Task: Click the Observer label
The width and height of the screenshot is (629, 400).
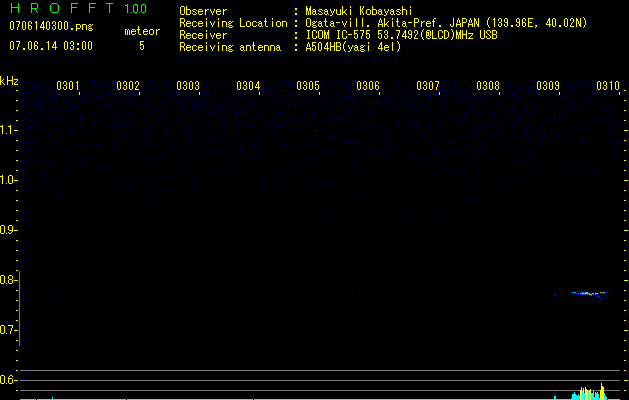Action: (x=203, y=11)
